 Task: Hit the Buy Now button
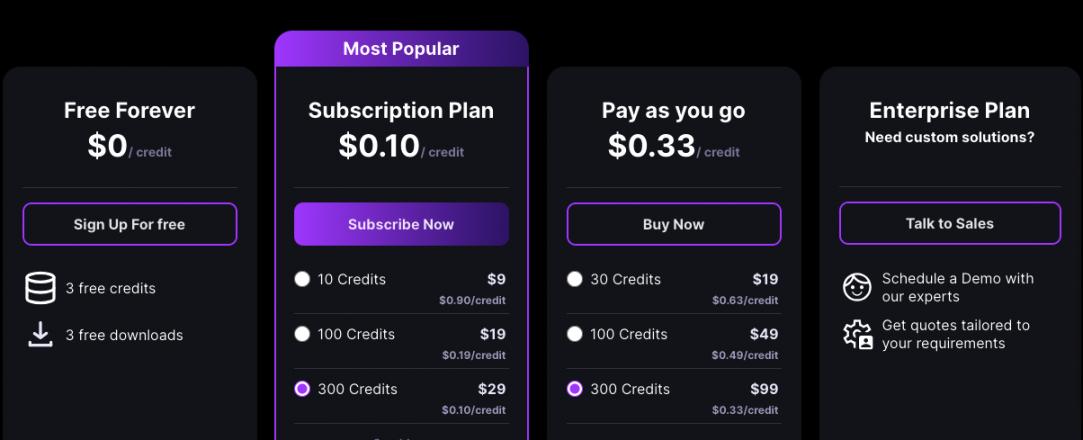[x=673, y=224]
